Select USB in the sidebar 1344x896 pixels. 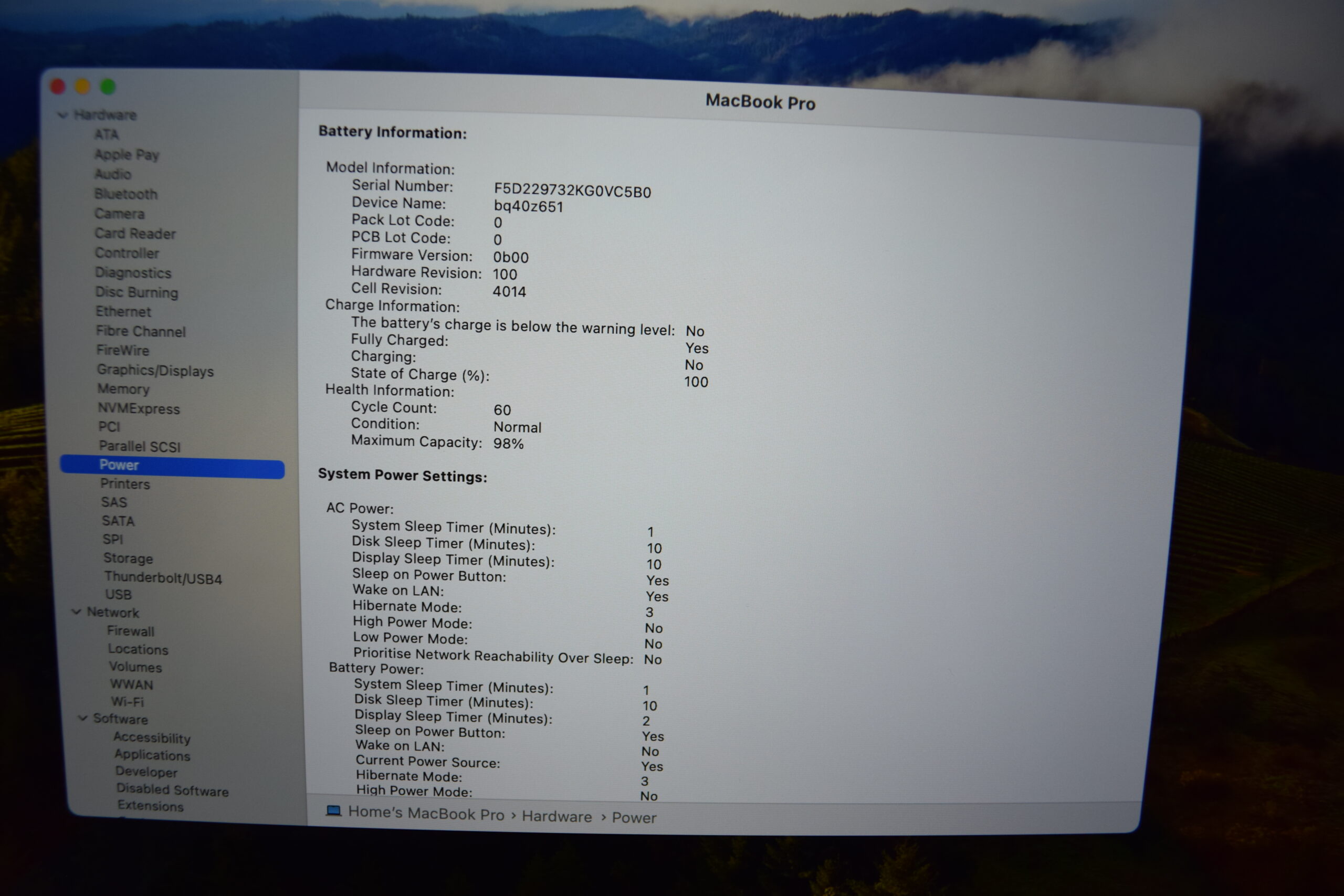coord(118,595)
